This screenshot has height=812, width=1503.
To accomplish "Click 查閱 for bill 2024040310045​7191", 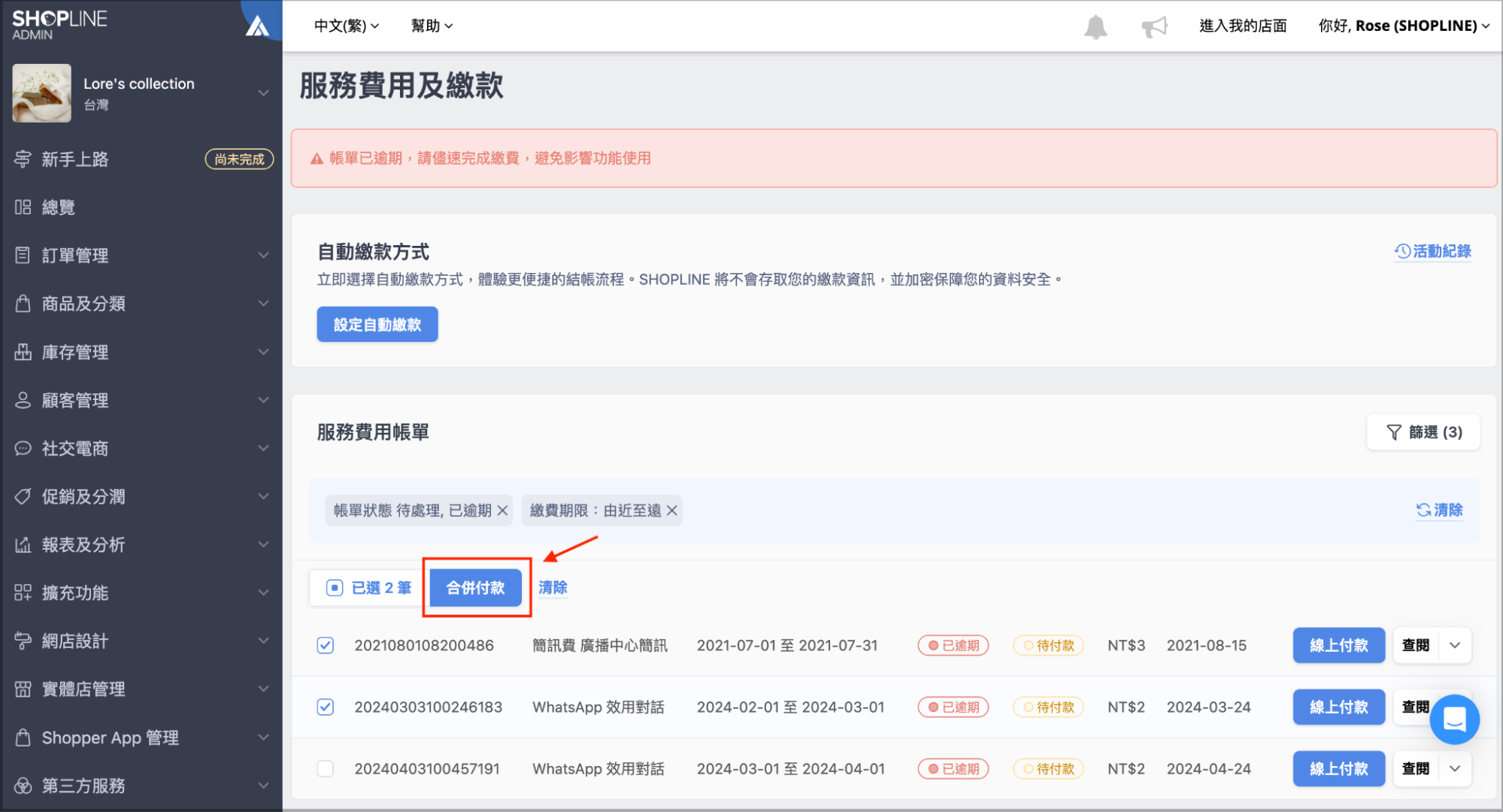I will click(x=1416, y=768).
